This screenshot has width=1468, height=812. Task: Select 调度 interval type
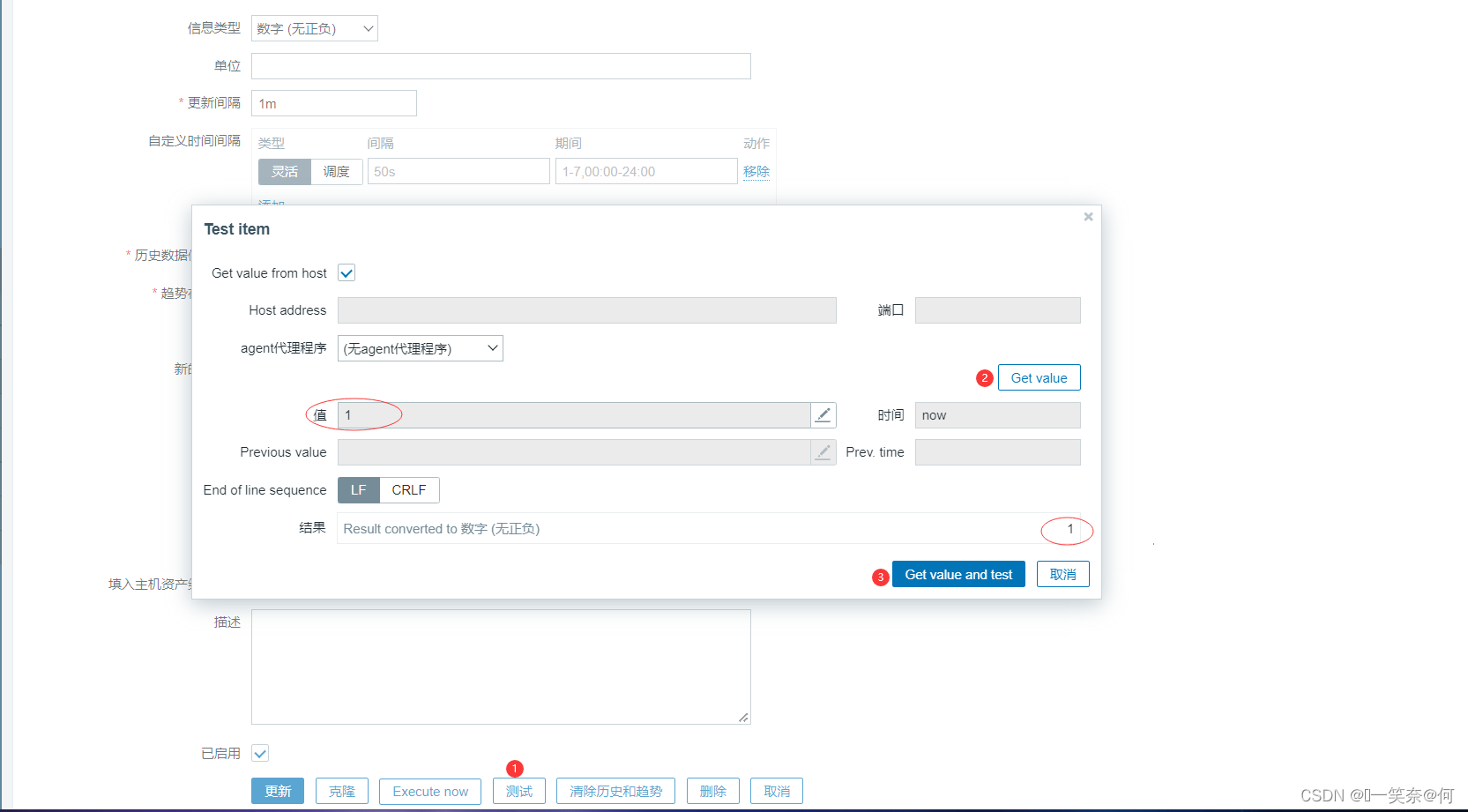point(336,172)
